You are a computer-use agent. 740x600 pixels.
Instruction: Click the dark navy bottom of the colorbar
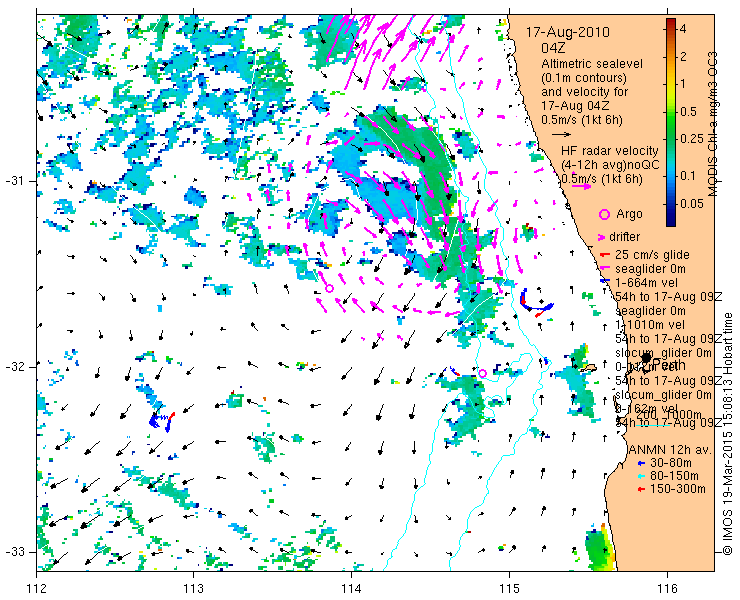pos(671,220)
